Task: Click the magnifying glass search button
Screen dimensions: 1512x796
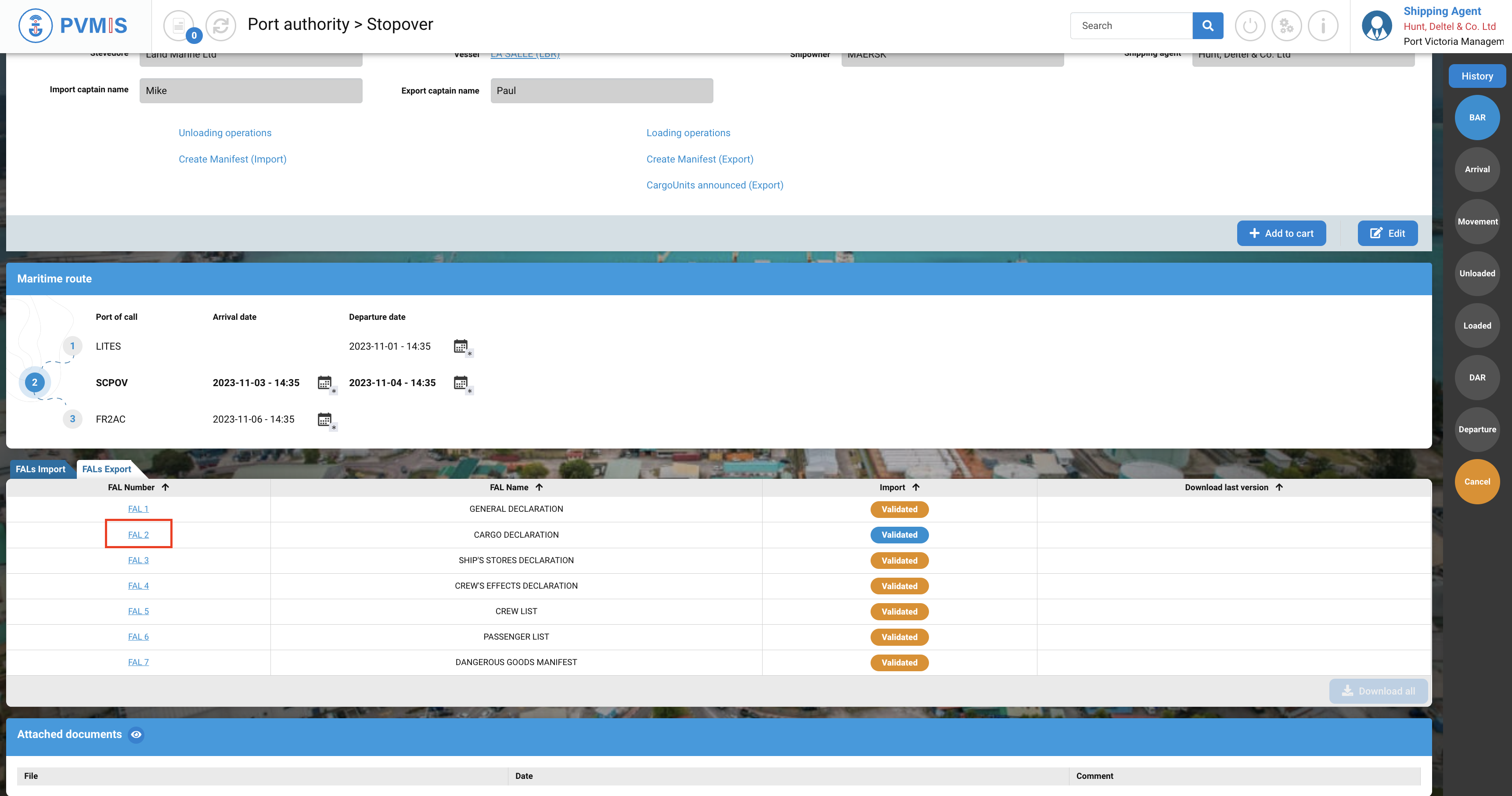Action: 1207,26
